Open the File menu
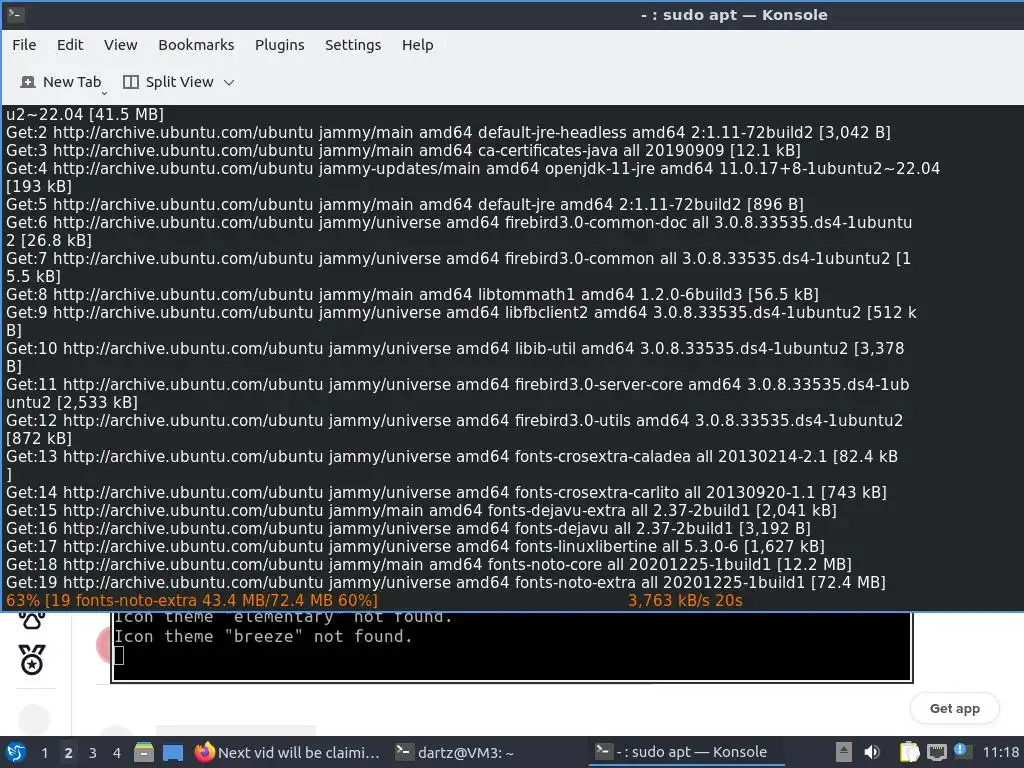1024x768 pixels. click(x=24, y=45)
